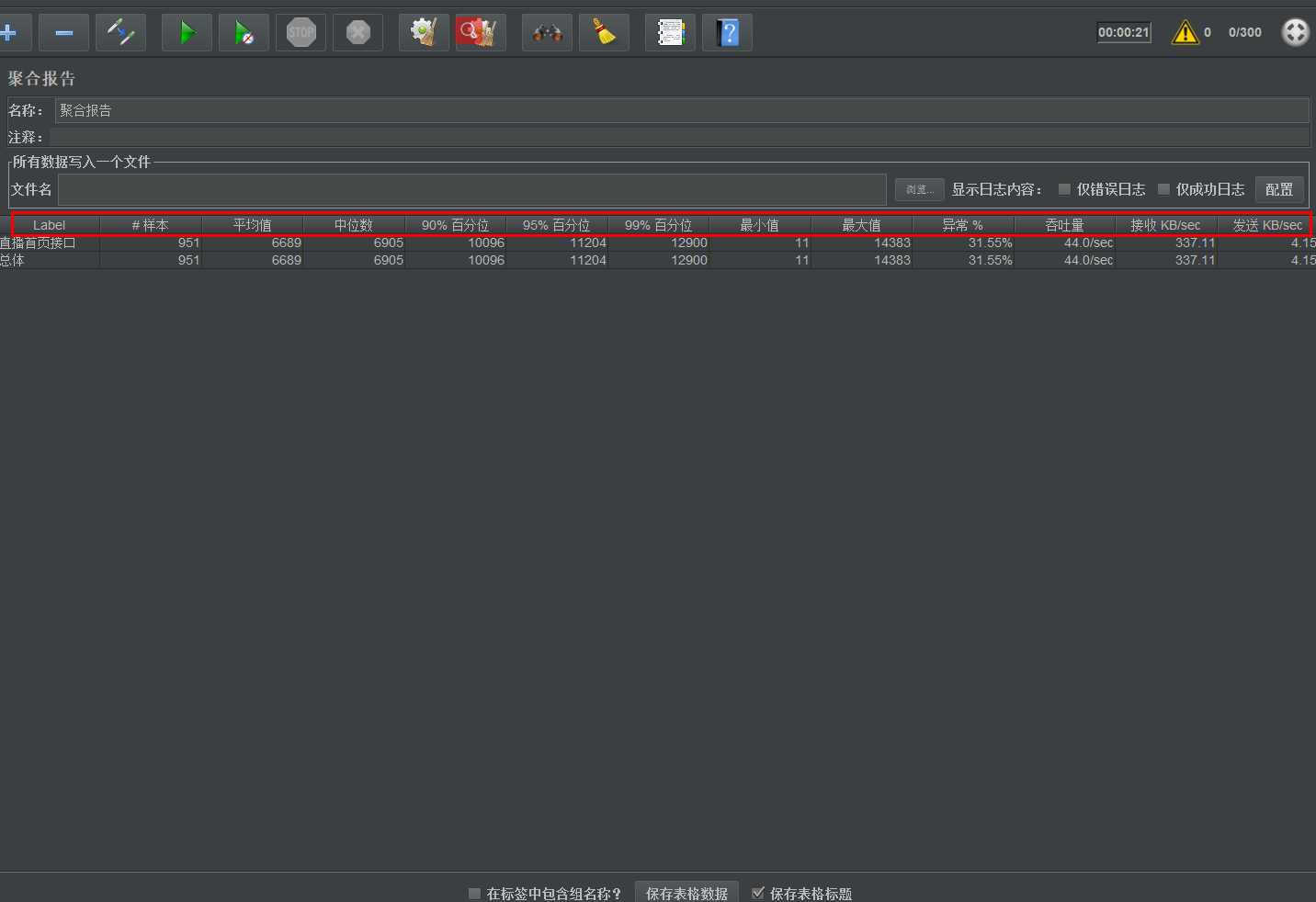The height and width of the screenshot is (902, 1316).
Task: Sort by 异常 % column header
Action: coord(963,225)
